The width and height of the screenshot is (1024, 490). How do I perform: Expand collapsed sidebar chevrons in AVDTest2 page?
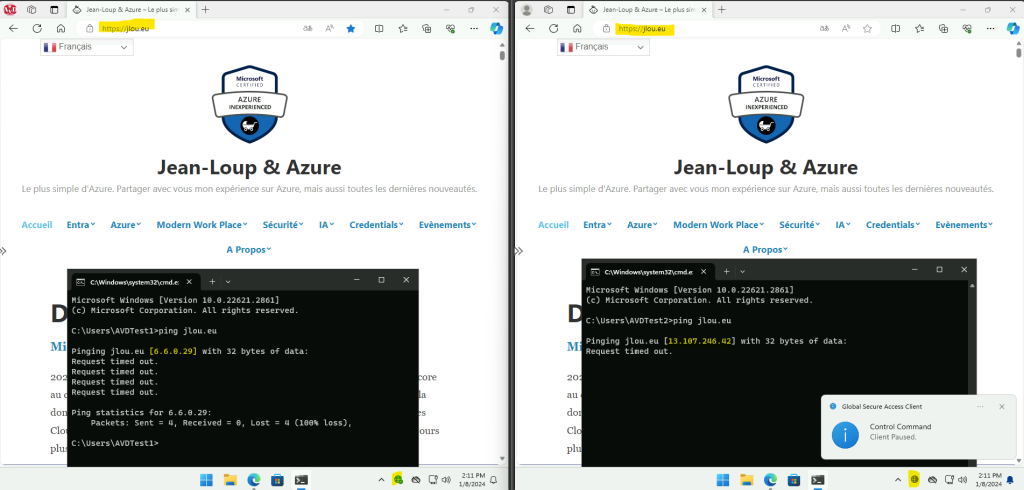[x=519, y=251]
